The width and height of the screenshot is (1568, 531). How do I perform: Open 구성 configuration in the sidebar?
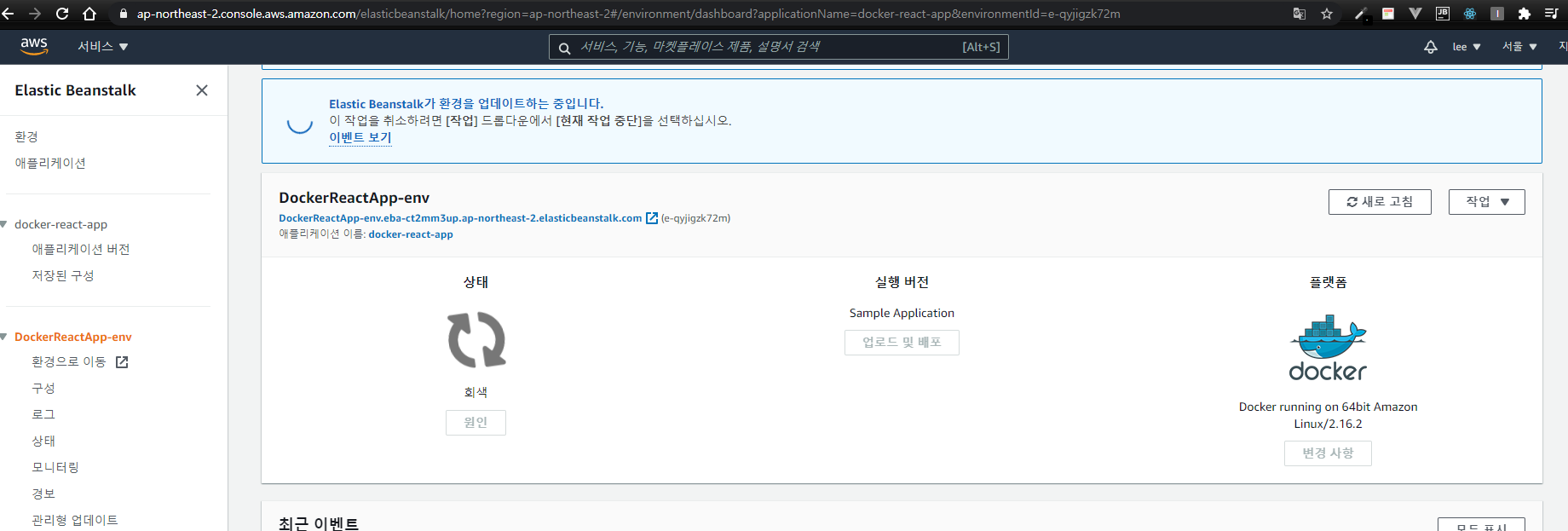tap(43, 388)
